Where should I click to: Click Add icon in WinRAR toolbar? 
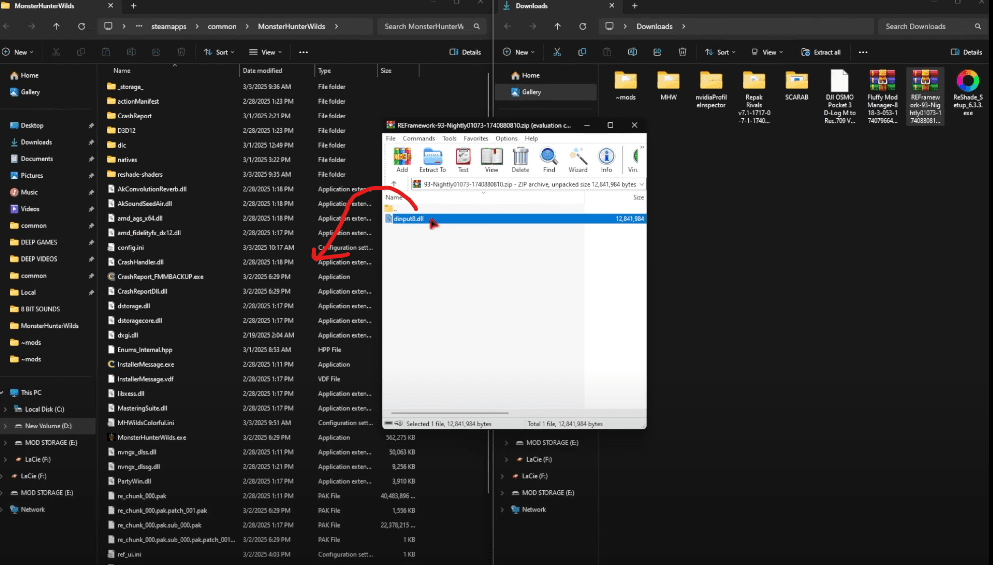point(402,160)
